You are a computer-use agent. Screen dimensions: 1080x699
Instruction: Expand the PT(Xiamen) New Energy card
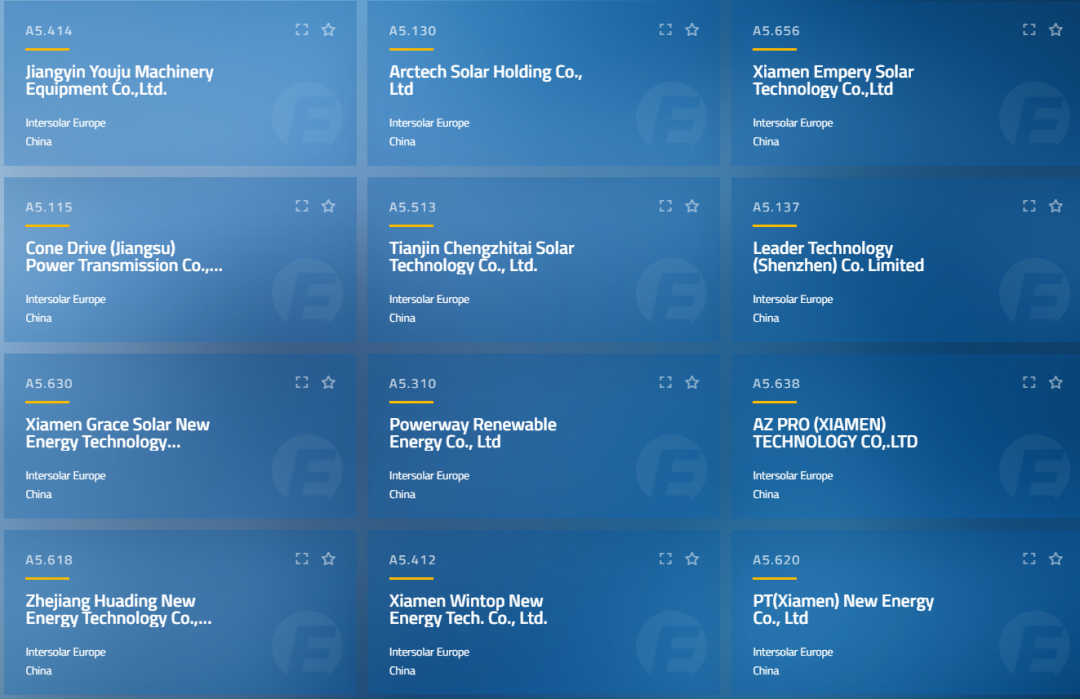coord(1029,559)
